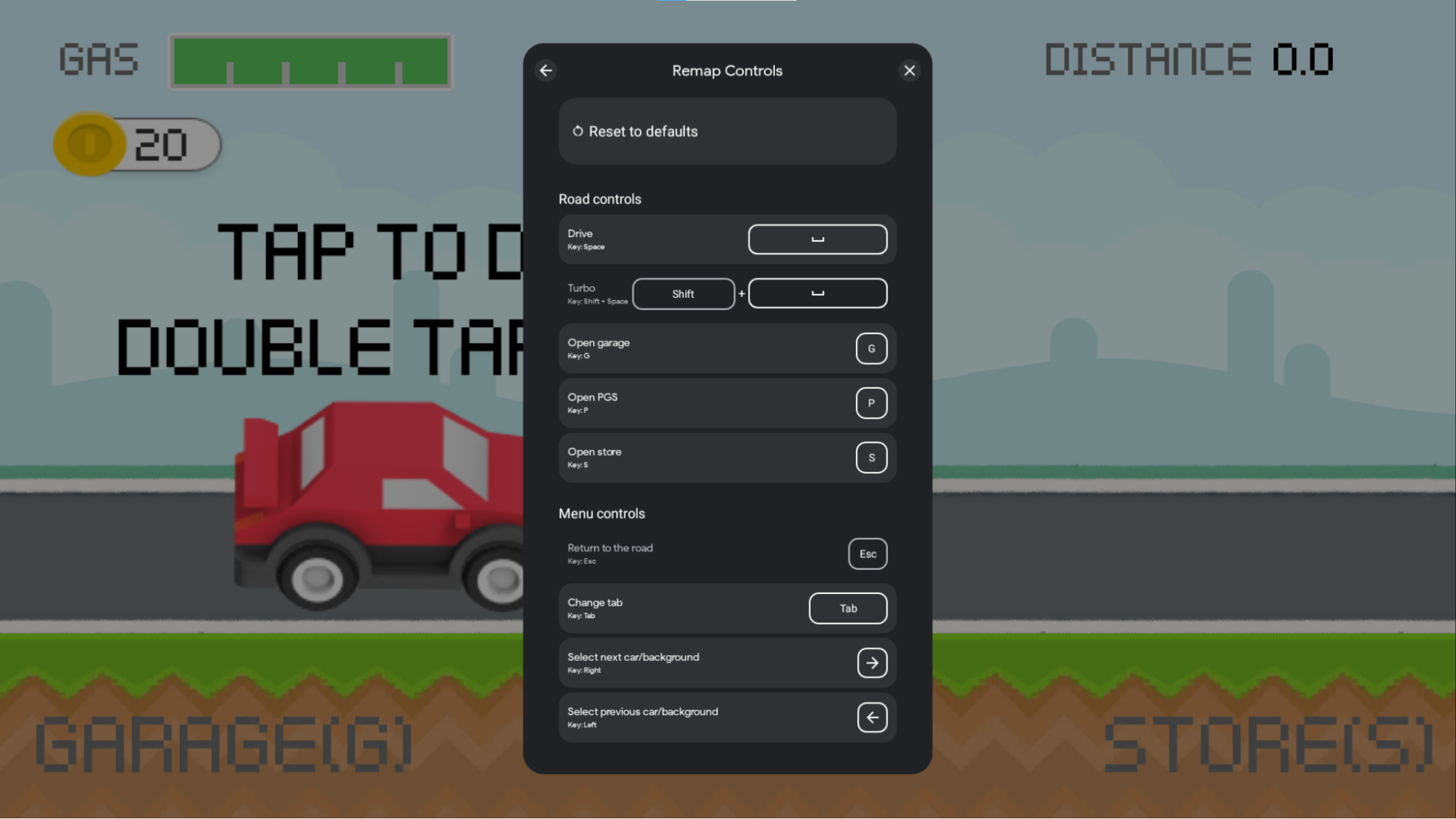This screenshot has width=1456, height=819.
Task: Click the Turbo Space key icon
Action: pyautogui.click(x=817, y=293)
